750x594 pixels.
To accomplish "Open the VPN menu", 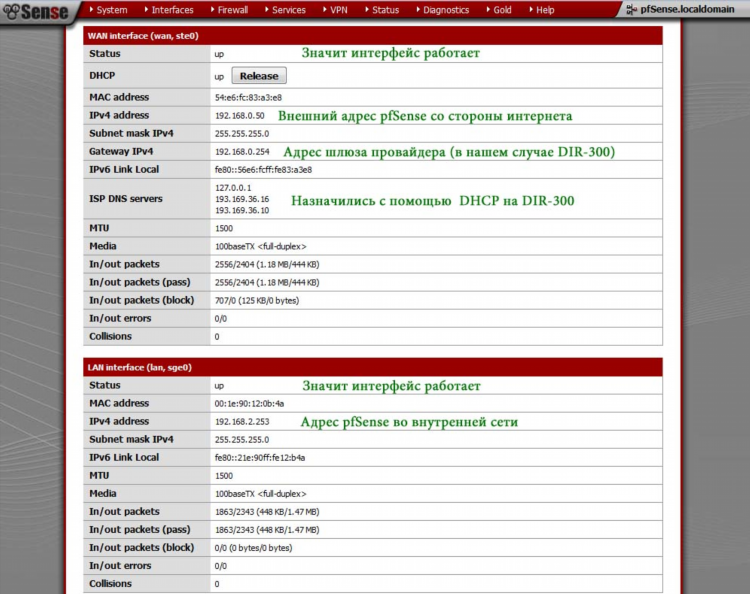I will [335, 10].
